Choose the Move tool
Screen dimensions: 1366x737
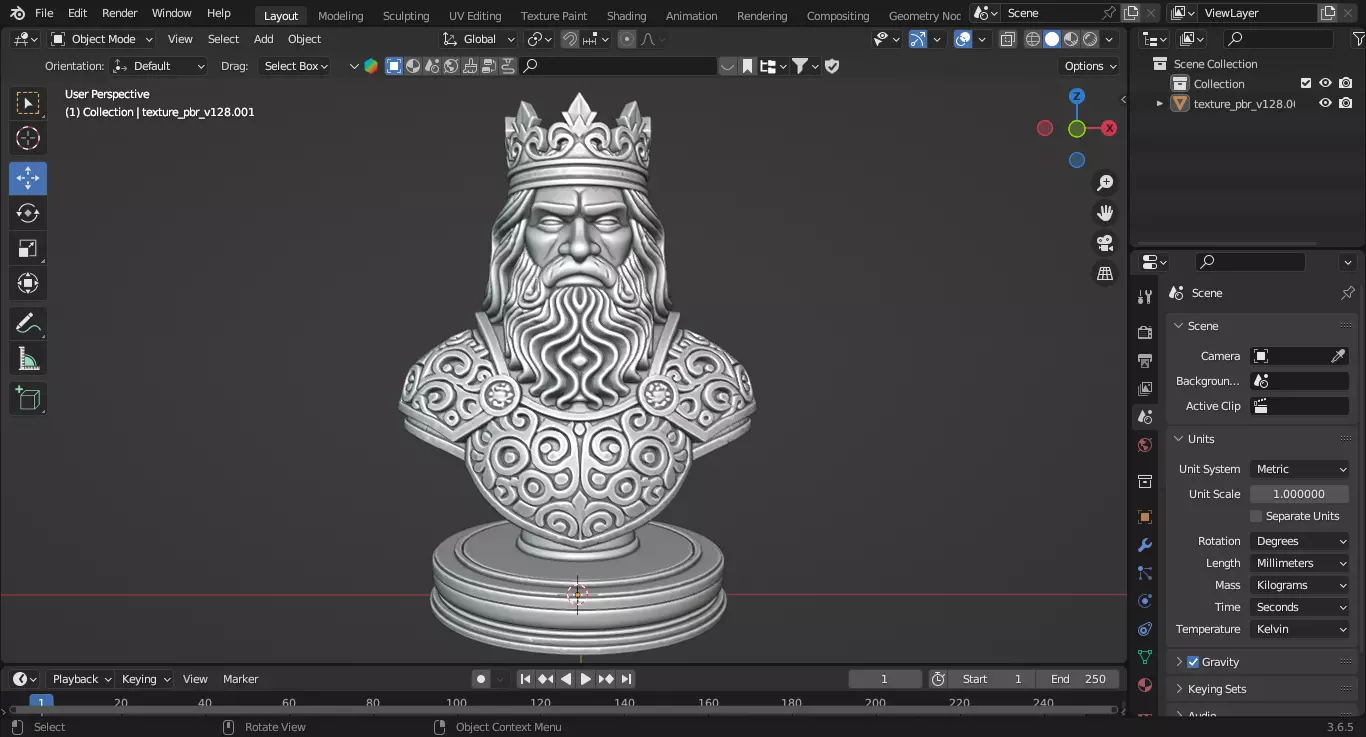[28, 178]
